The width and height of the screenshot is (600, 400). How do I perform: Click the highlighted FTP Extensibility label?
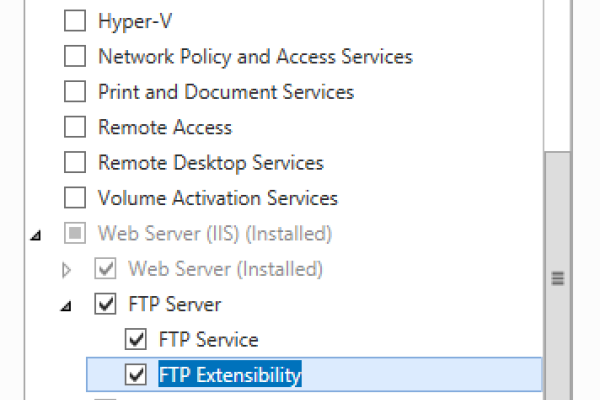coord(229,375)
